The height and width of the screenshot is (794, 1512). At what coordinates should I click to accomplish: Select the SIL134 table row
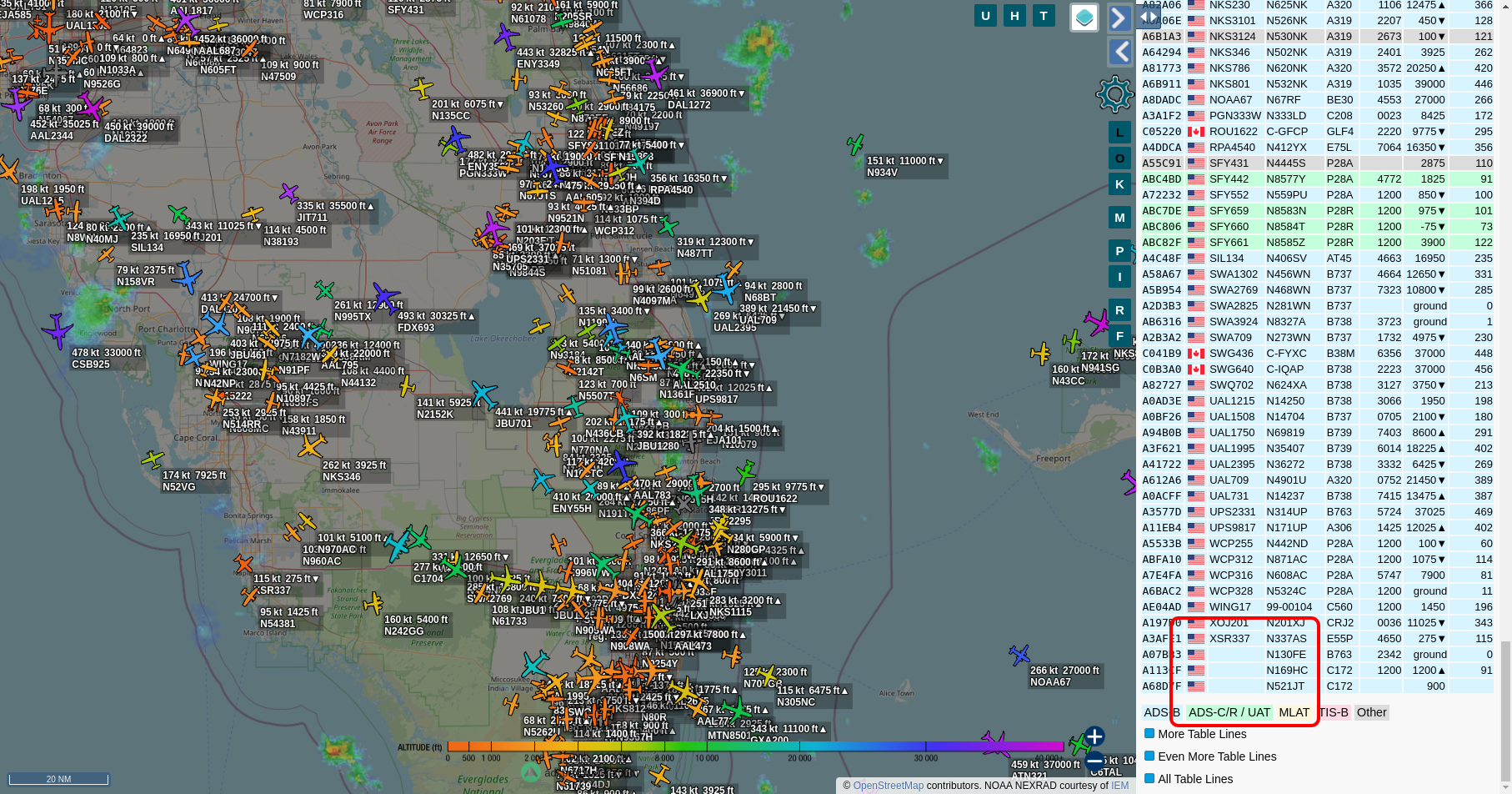1317,259
